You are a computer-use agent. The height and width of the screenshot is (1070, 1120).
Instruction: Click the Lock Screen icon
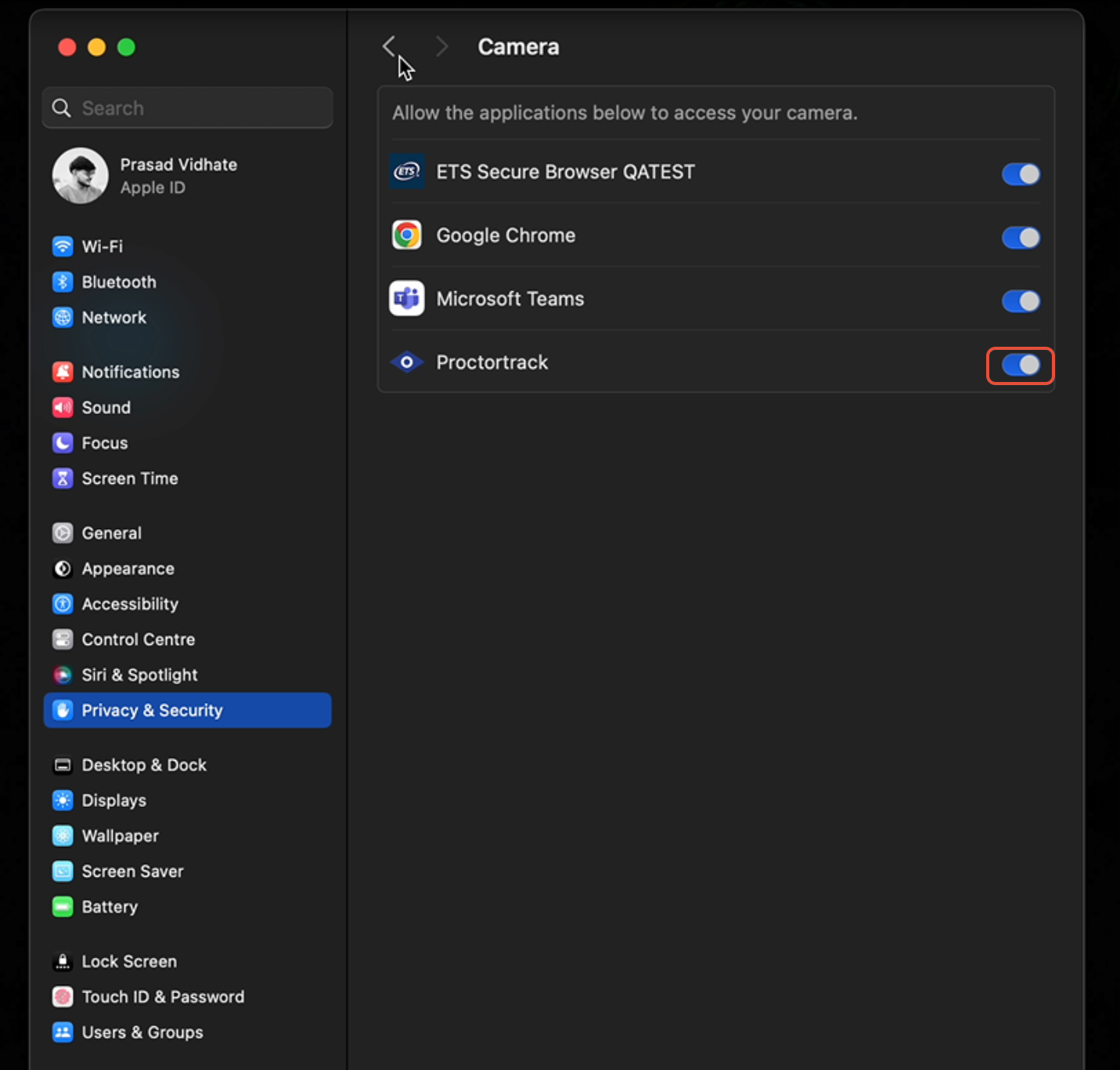click(x=63, y=962)
